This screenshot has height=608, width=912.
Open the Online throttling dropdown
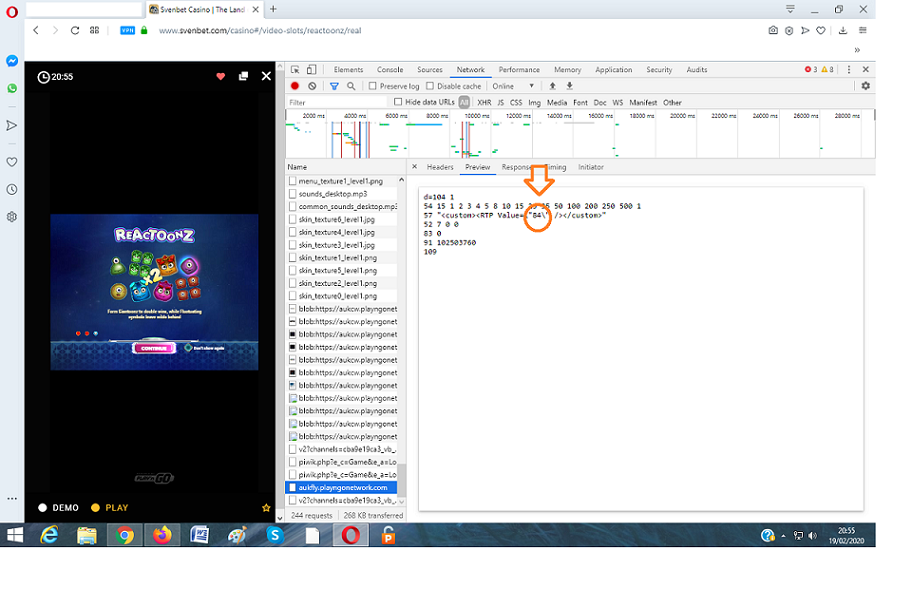515,86
